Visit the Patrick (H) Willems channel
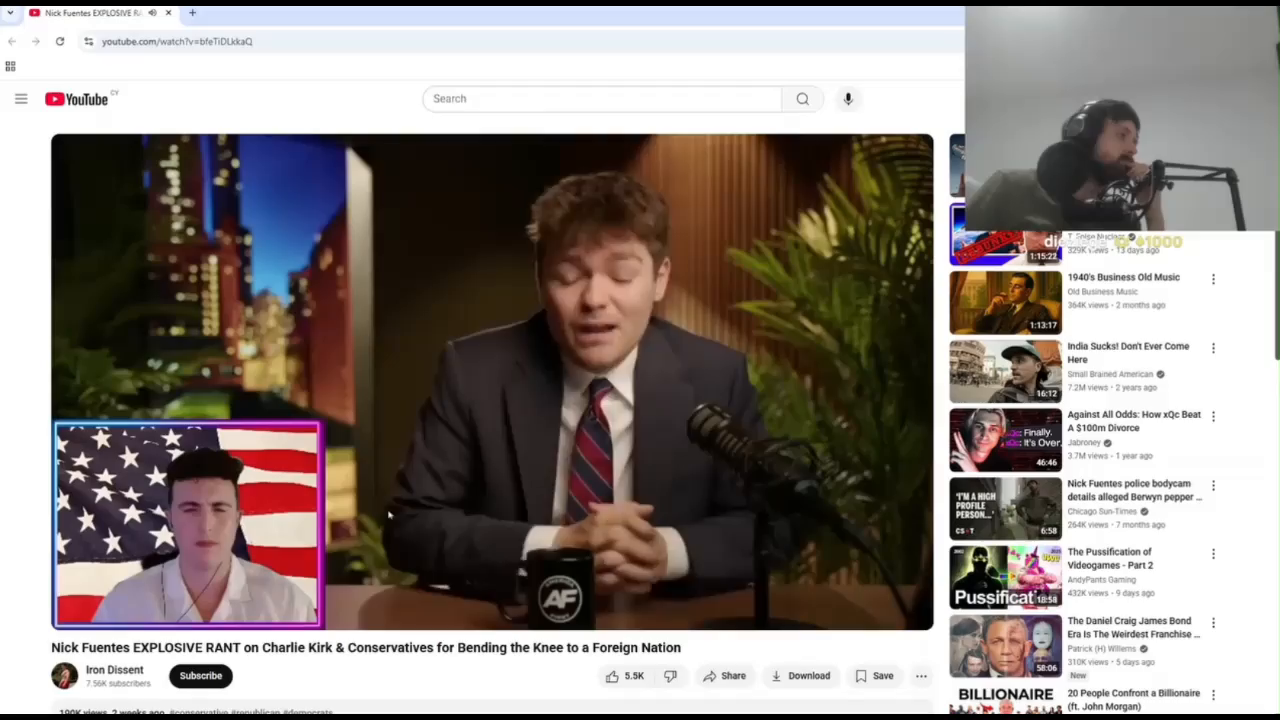The height and width of the screenshot is (720, 1280). [1101, 649]
